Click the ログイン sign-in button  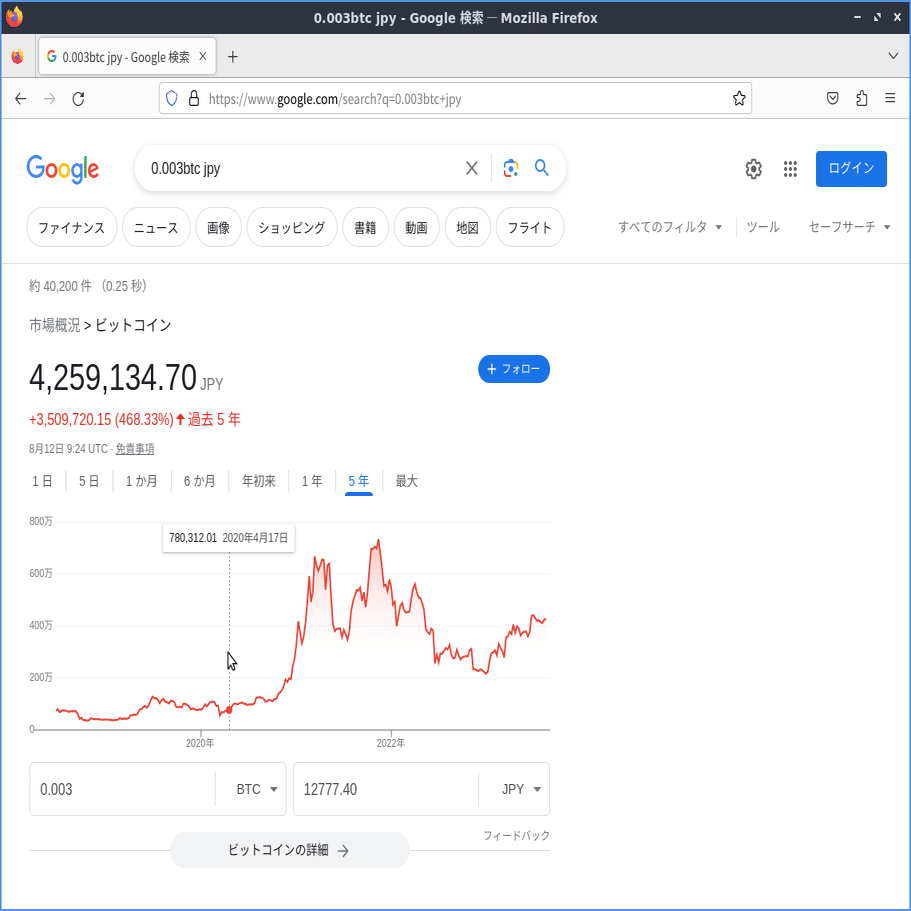(x=851, y=169)
